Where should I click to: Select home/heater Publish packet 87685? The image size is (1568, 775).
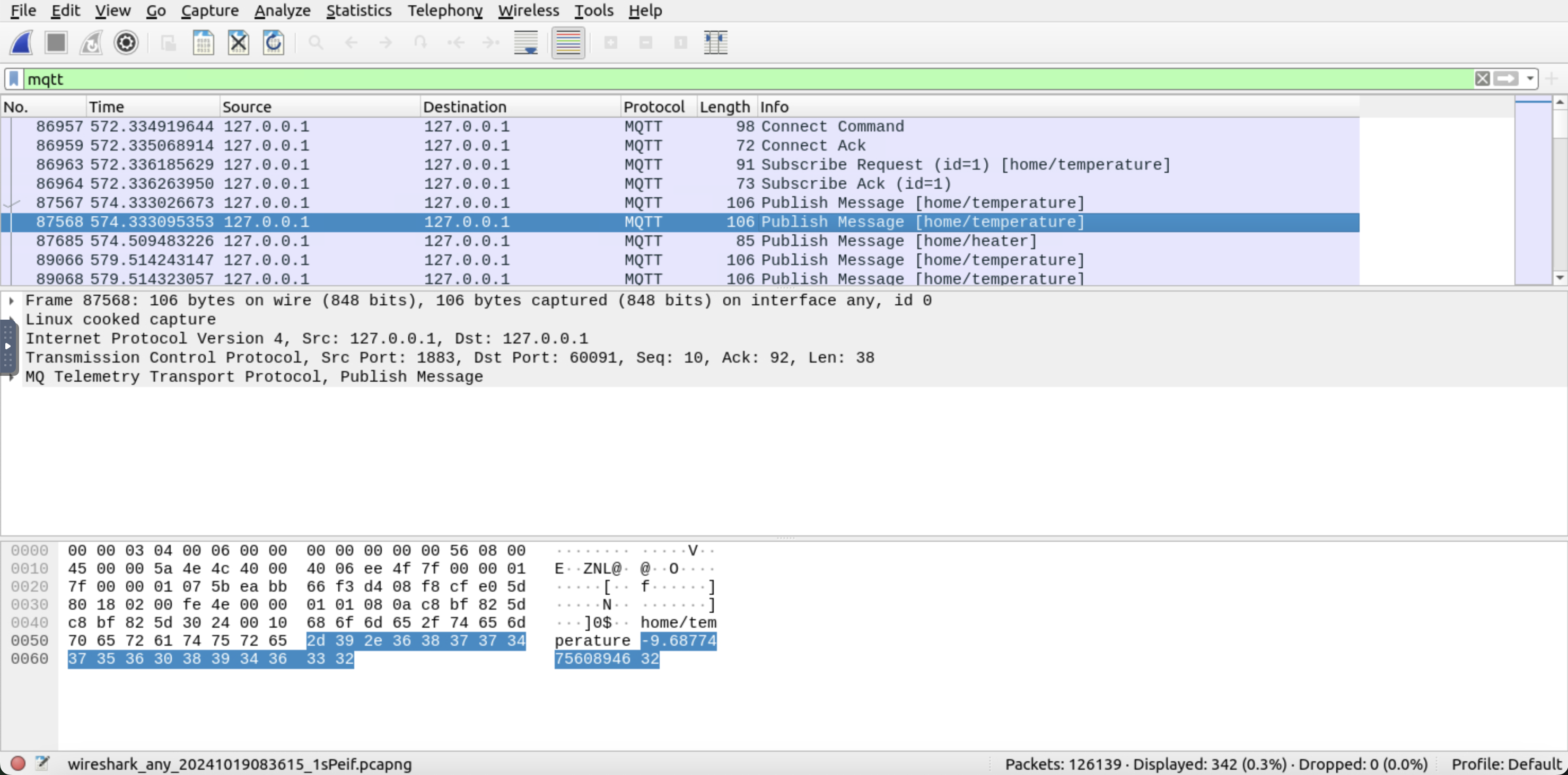[680, 241]
